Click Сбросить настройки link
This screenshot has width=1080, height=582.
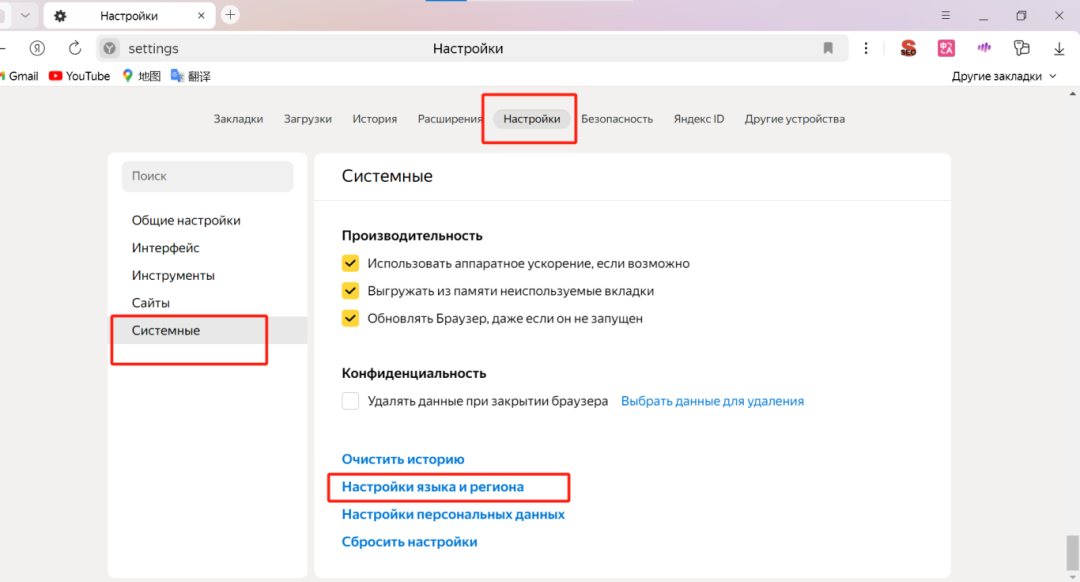coord(409,542)
